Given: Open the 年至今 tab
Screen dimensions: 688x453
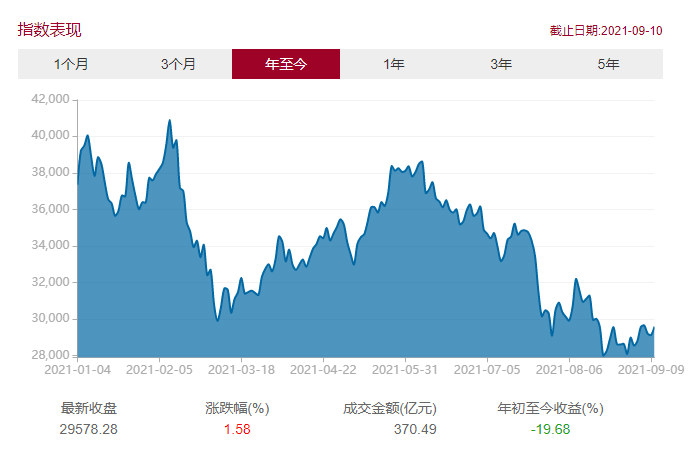Looking at the screenshot, I should (x=286, y=64).
